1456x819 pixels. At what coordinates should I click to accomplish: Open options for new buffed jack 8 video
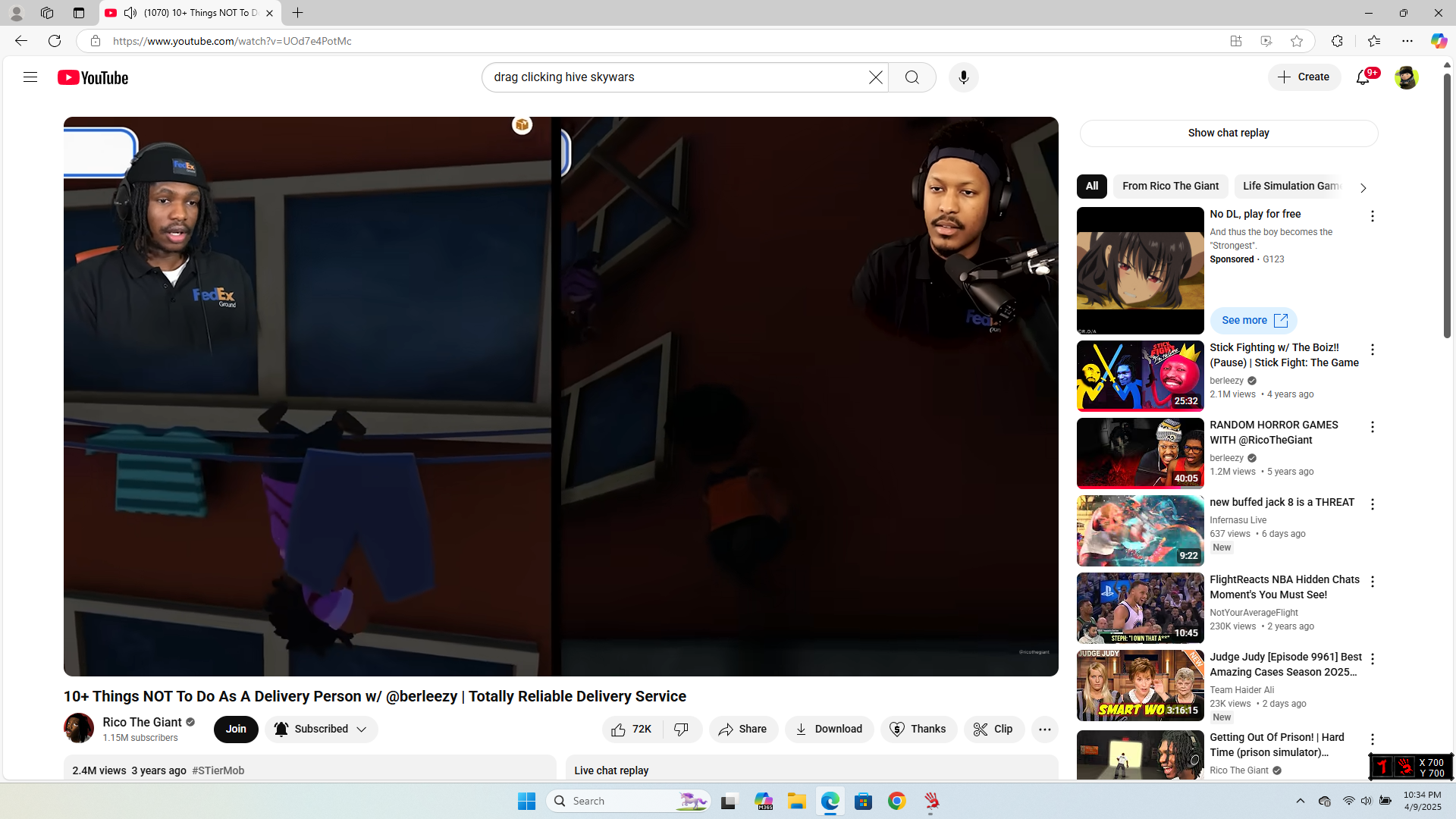tap(1372, 504)
